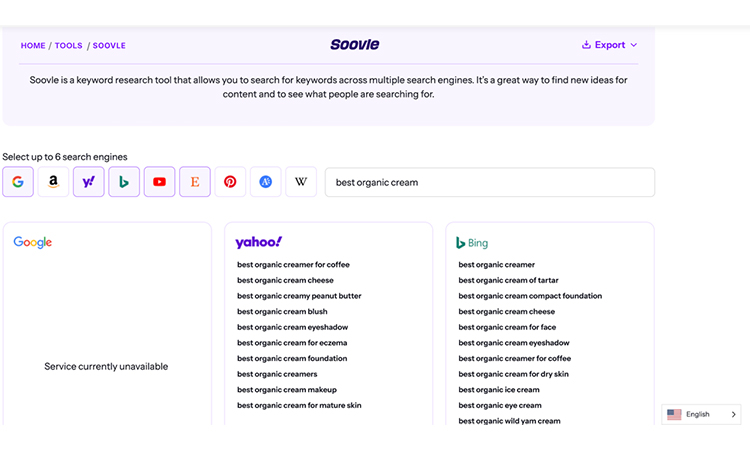The width and height of the screenshot is (750, 450).
Task: Select 'best organic cream of tartar'
Action: [x=508, y=280]
